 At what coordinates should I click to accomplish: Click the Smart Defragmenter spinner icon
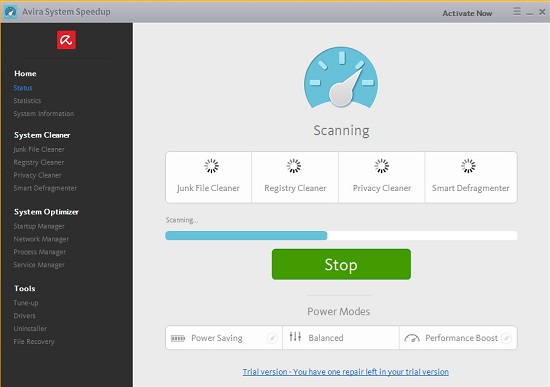(x=468, y=166)
